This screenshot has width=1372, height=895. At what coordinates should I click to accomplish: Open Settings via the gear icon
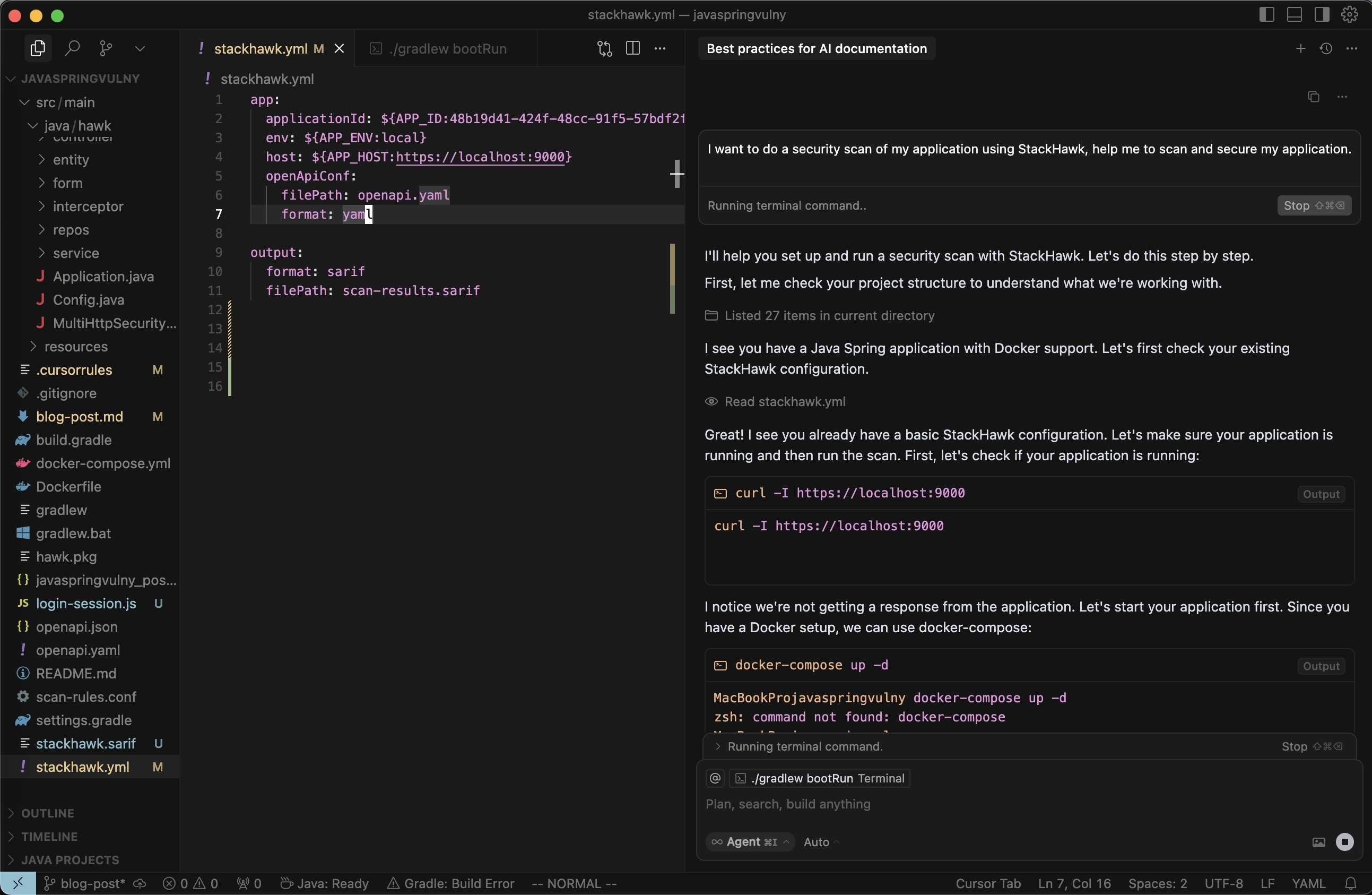click(1351, 14)
